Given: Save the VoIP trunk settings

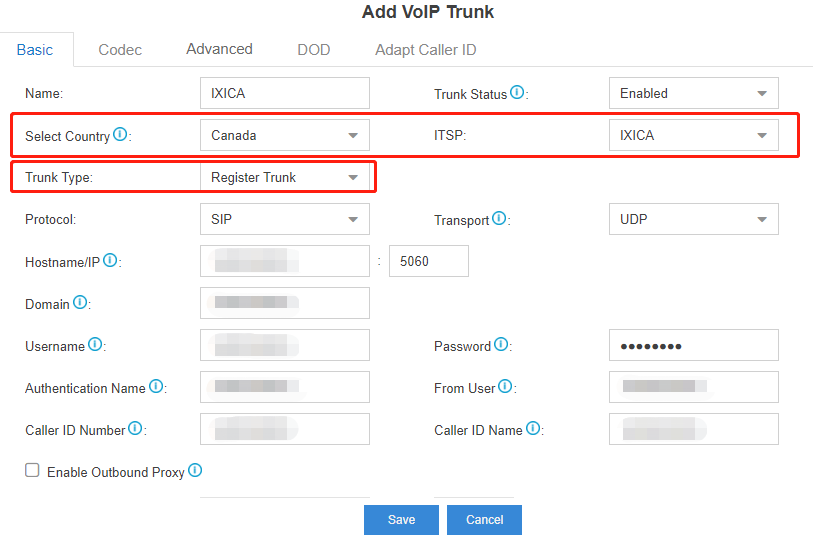Looking at the screenshot, I should [401, 519].
